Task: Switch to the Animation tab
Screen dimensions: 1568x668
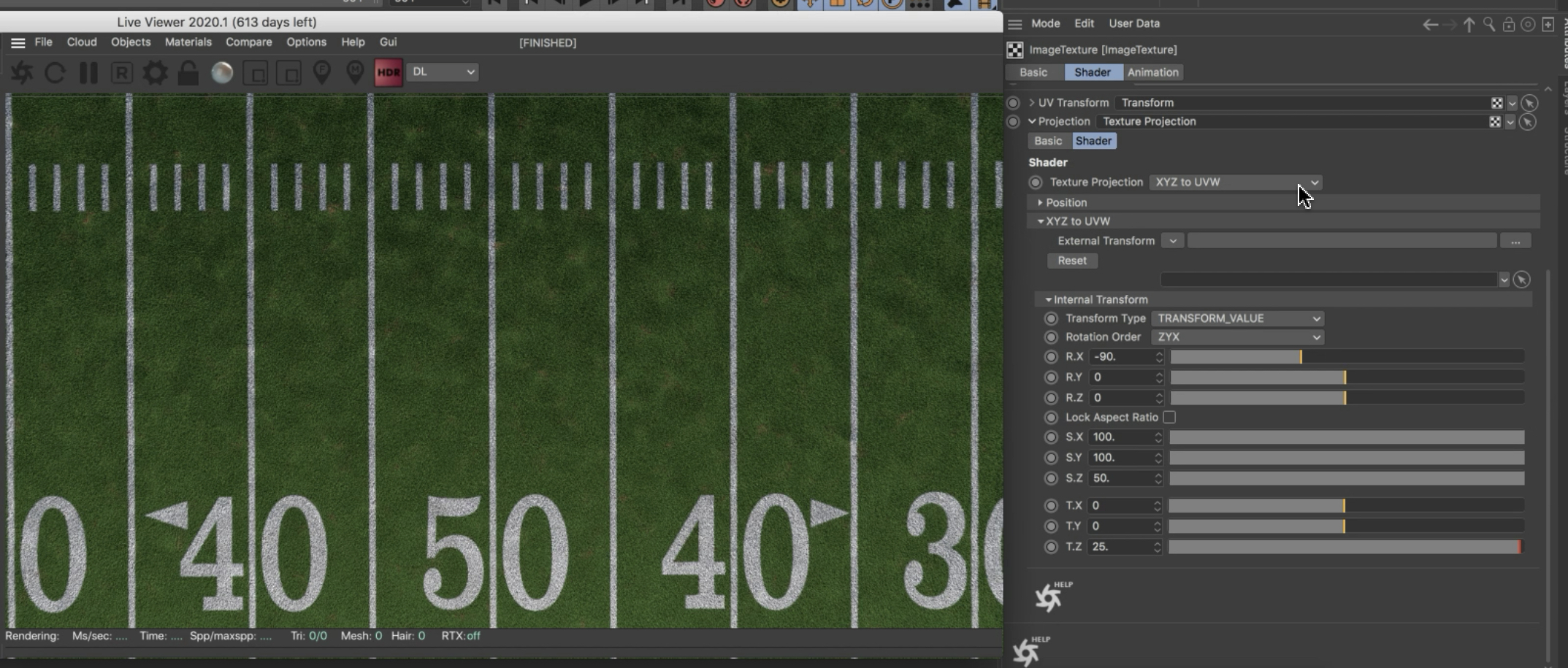Action: coord(1153,72)
